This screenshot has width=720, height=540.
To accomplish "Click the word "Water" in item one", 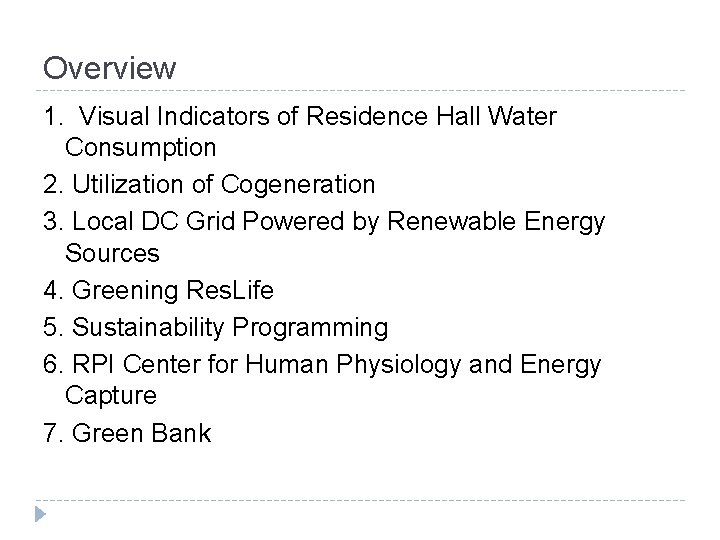I will click(x=523, y=116).
